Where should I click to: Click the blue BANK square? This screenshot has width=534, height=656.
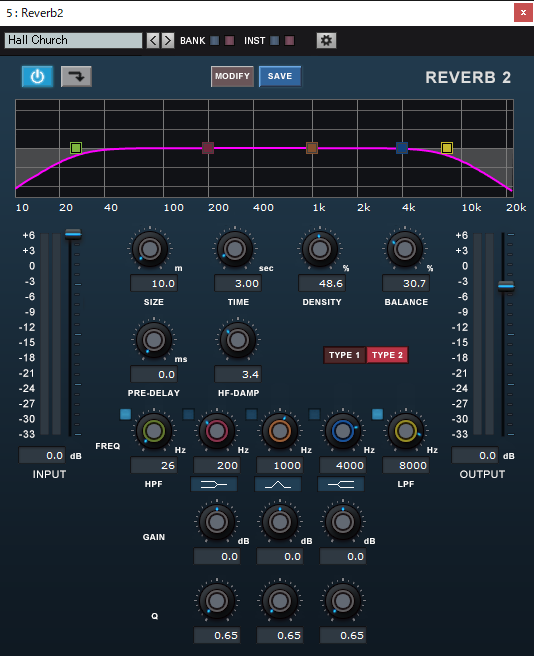(214, 41)
